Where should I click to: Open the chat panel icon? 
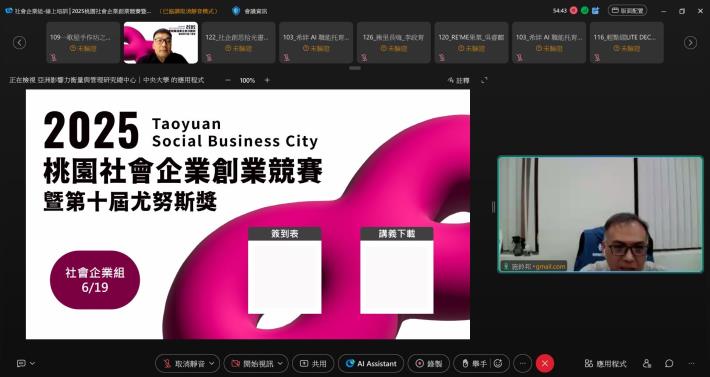[669, 363]
